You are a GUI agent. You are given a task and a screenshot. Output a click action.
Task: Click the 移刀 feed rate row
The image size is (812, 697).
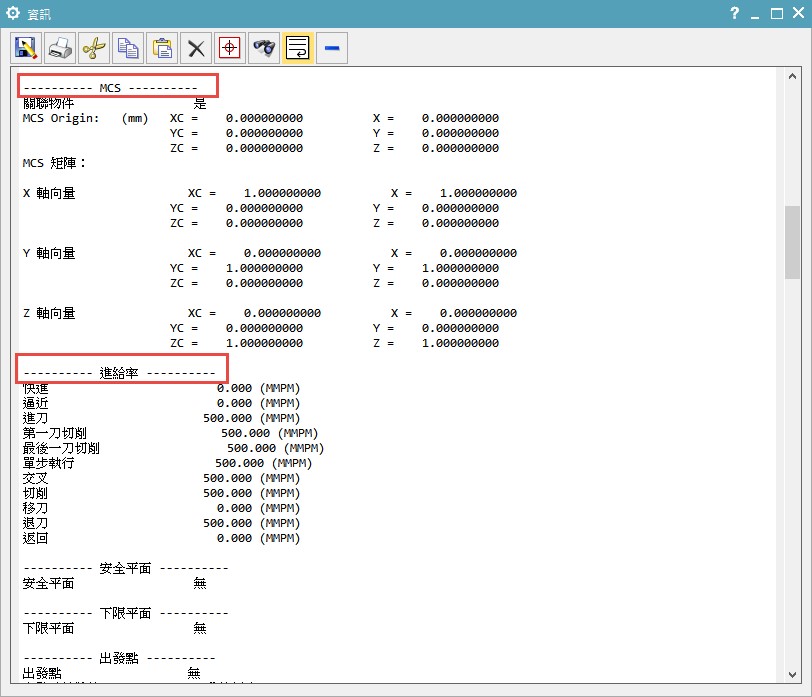coord(161,508)
